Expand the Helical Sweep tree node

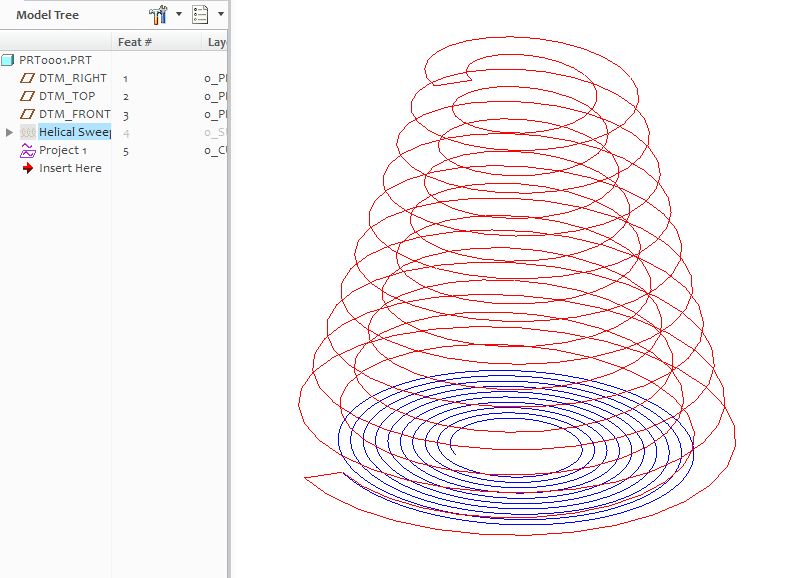click(7, 131)
